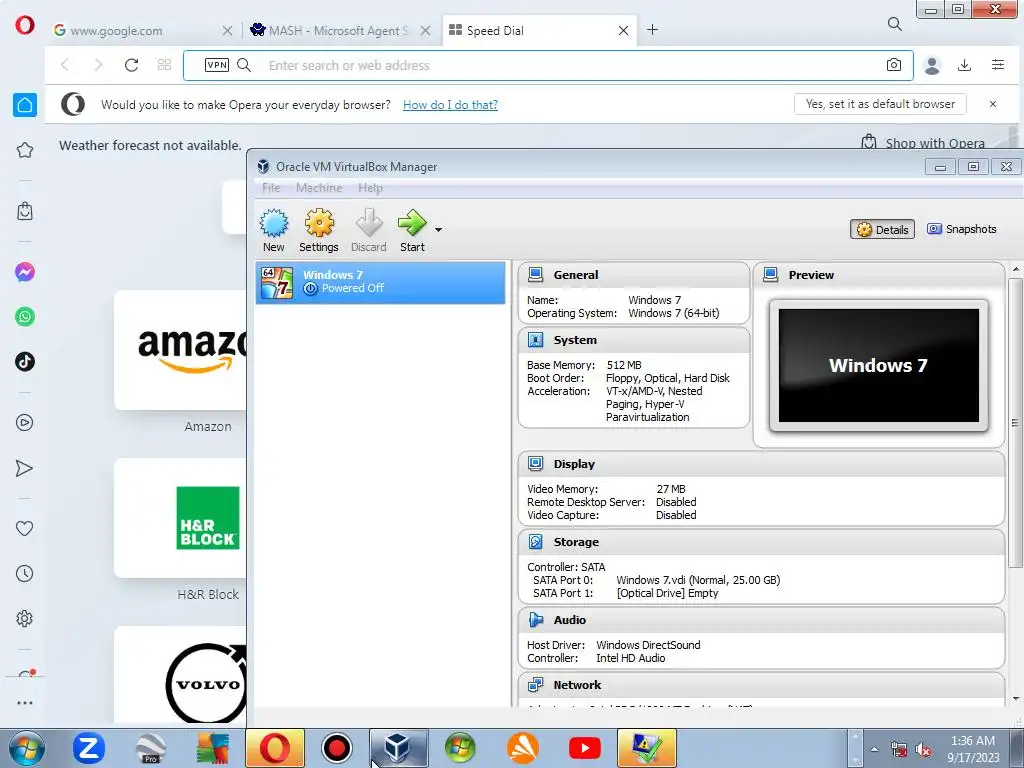1024x768 pixels.
Task: Open the VirtualBox Help menu
Action: point(370,188)
